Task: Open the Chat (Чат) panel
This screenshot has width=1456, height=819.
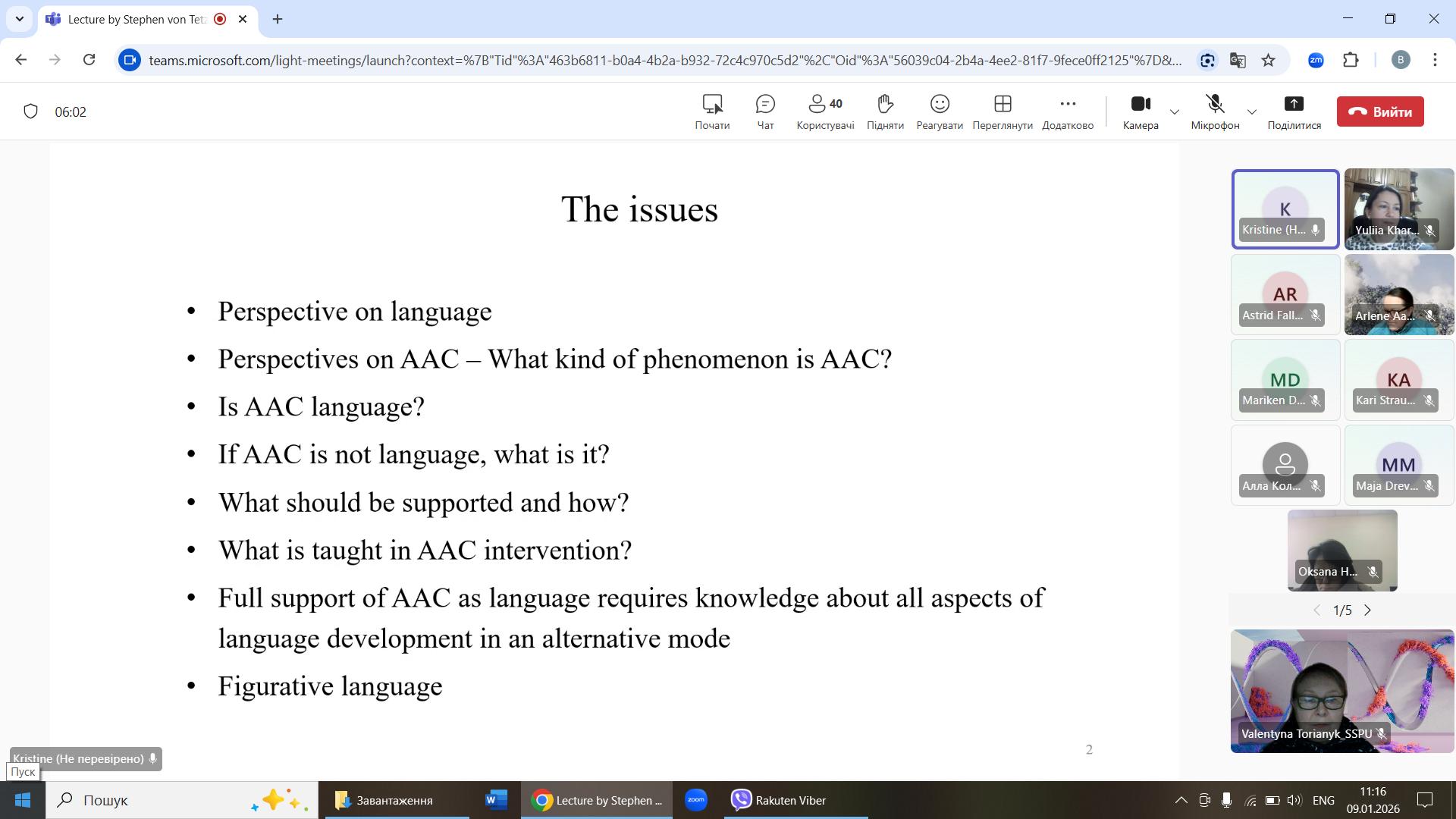Action: point(765,111)
